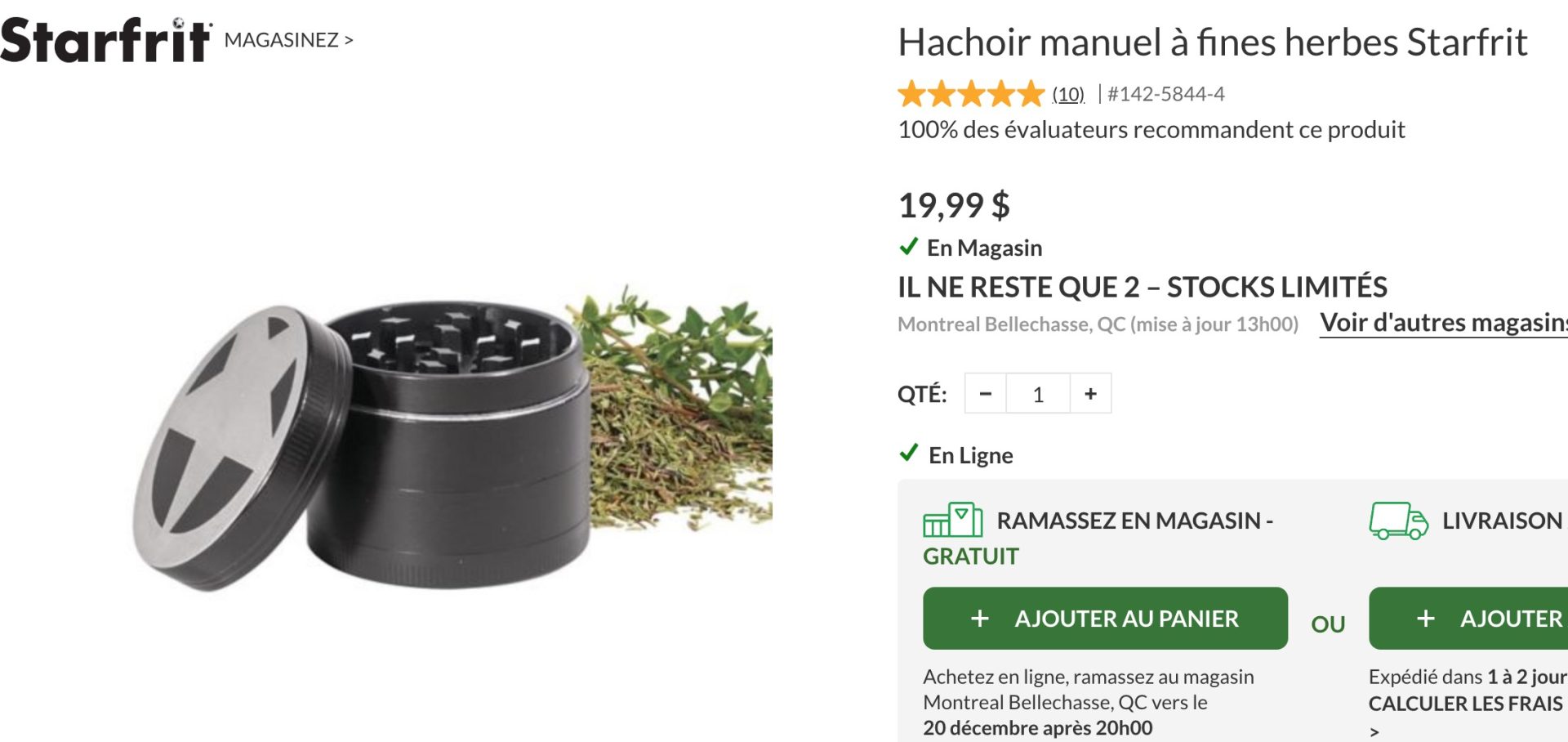Select the RAMASSEZ EN MAGASIN heading
Viewport: 1568px width, 742px height.
click(1098, 538)
